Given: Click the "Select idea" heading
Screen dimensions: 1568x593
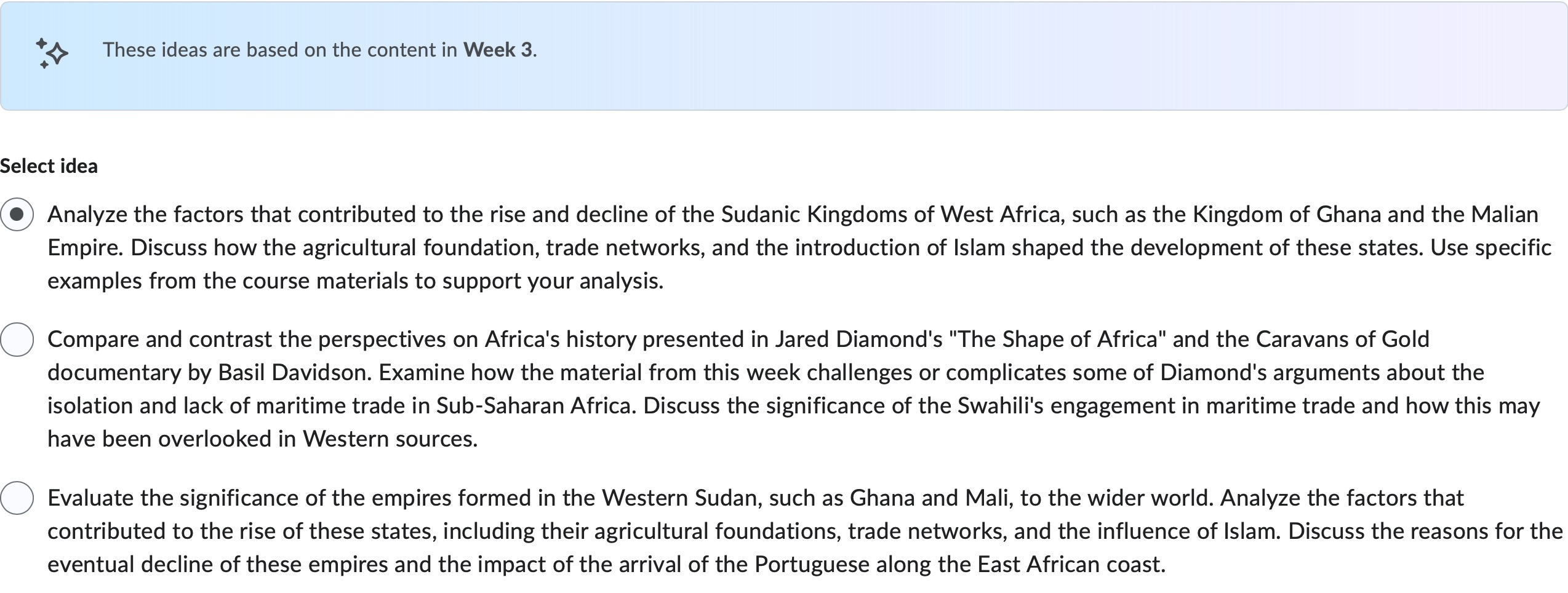Looking at the screenshot, I should click(x=49, y=166).
